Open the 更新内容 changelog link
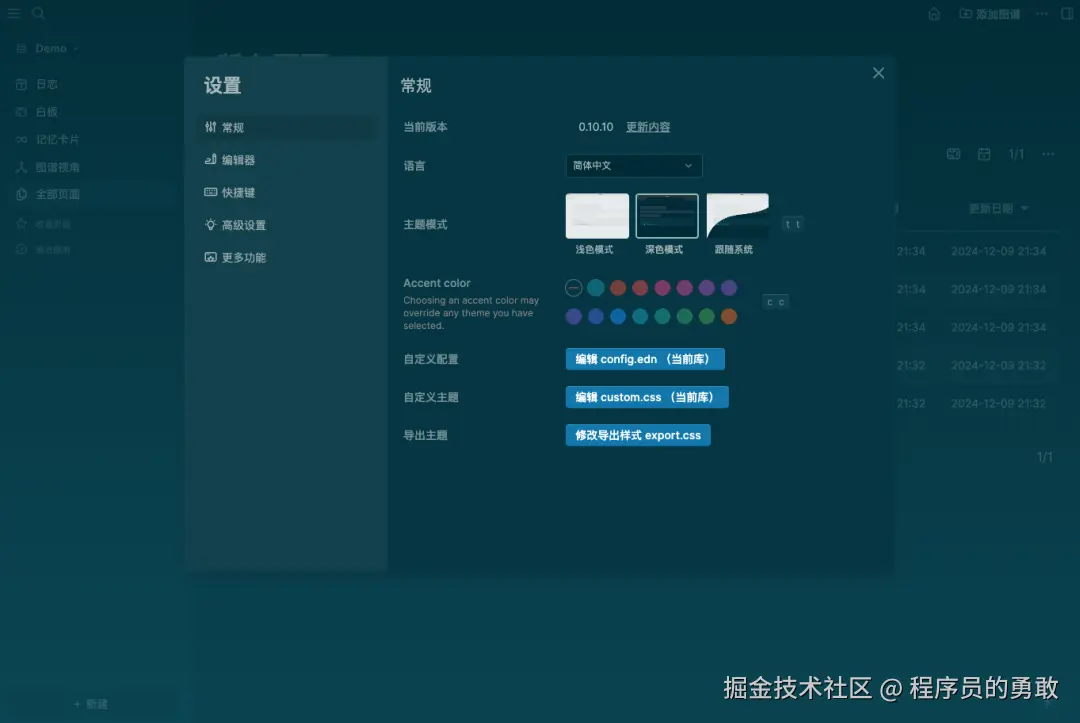 point(649,127)
